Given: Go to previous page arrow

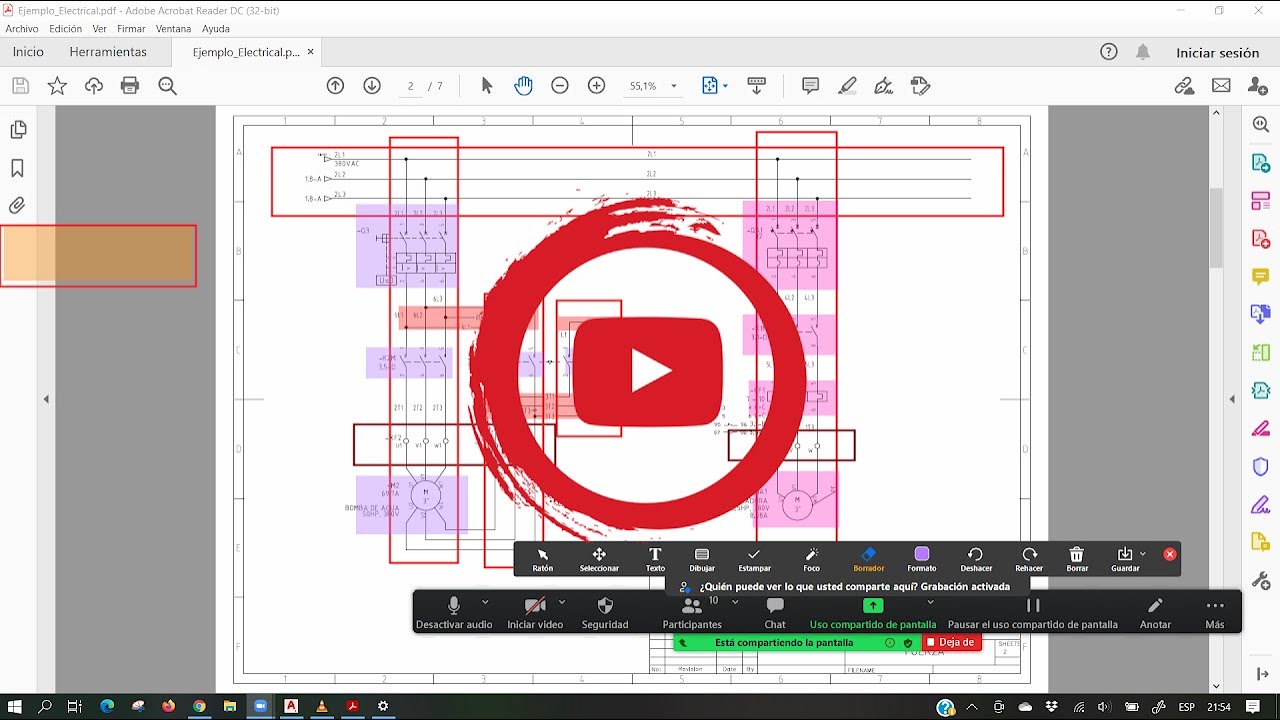Looking at the screenshot, I should [x=336, y=86].
